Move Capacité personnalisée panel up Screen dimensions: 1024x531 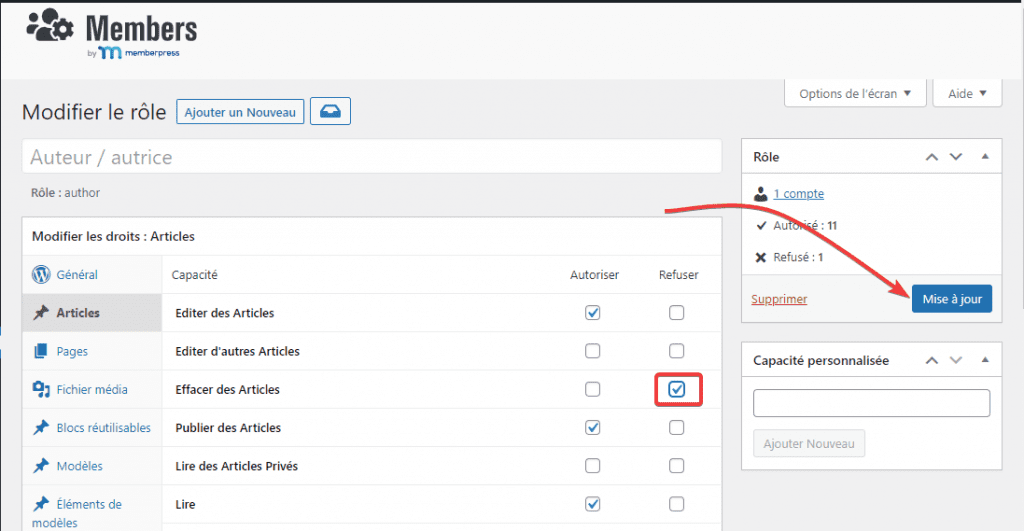pos(932,360)
